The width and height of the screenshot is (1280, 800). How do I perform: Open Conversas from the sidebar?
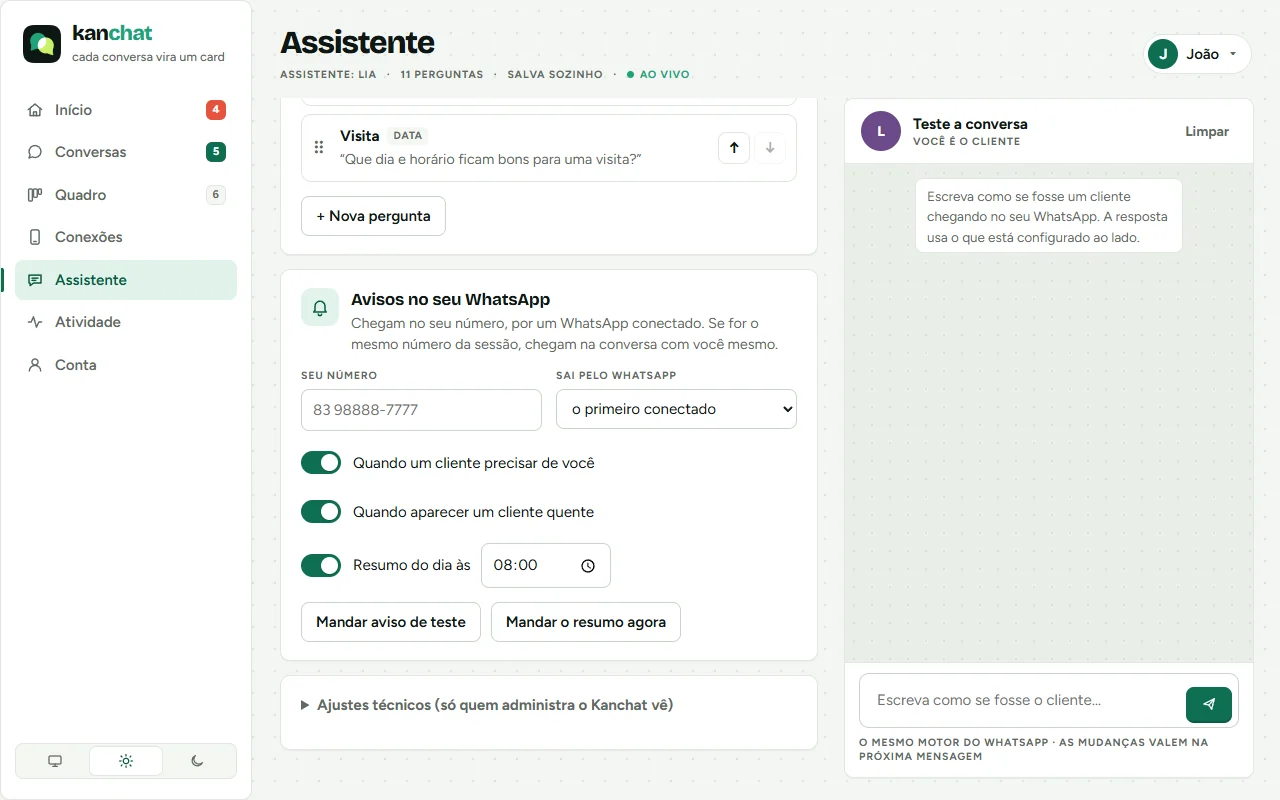126,152
